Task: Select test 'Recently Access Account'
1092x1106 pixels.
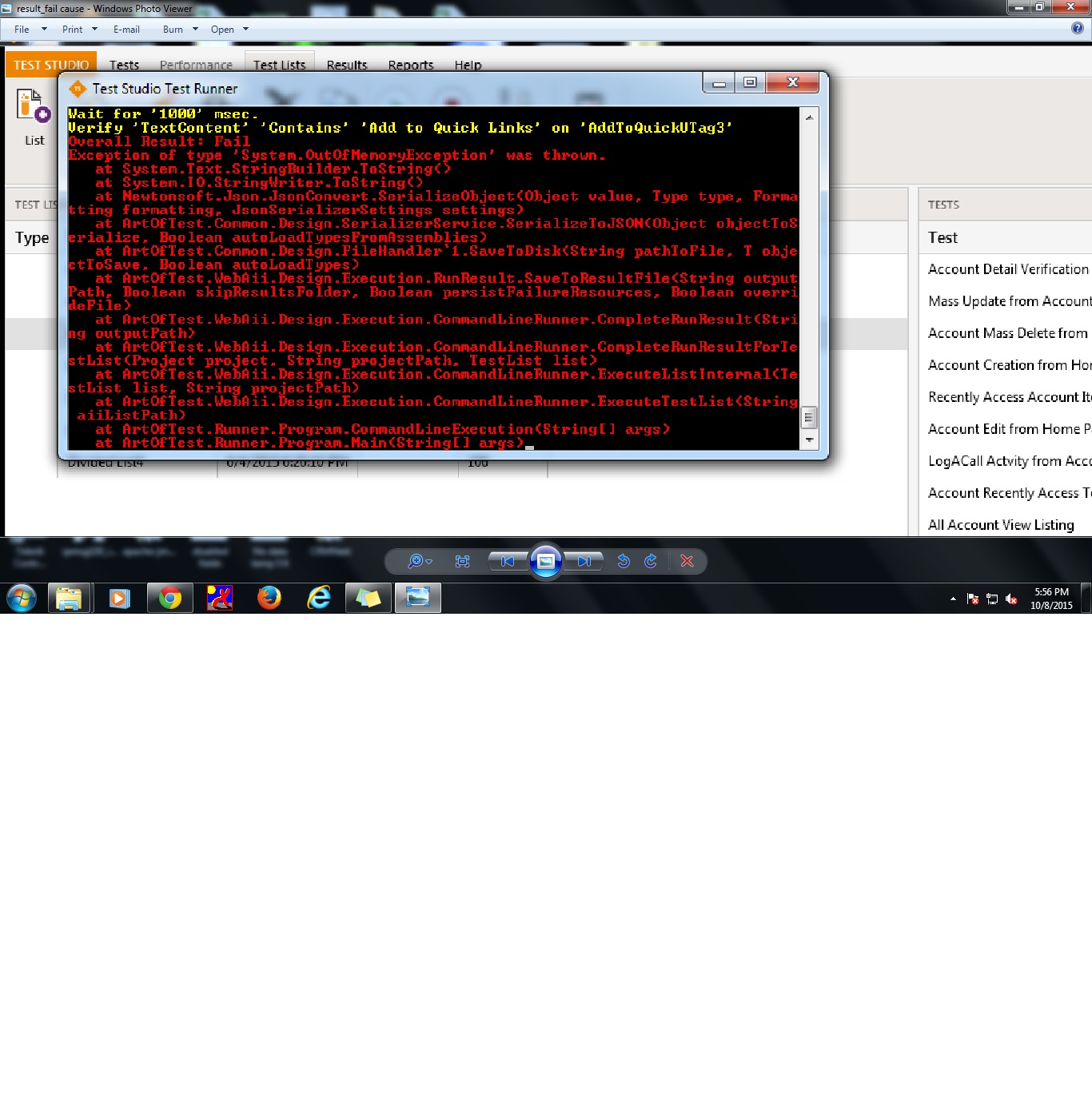Action: click(x=1009, y=397)
